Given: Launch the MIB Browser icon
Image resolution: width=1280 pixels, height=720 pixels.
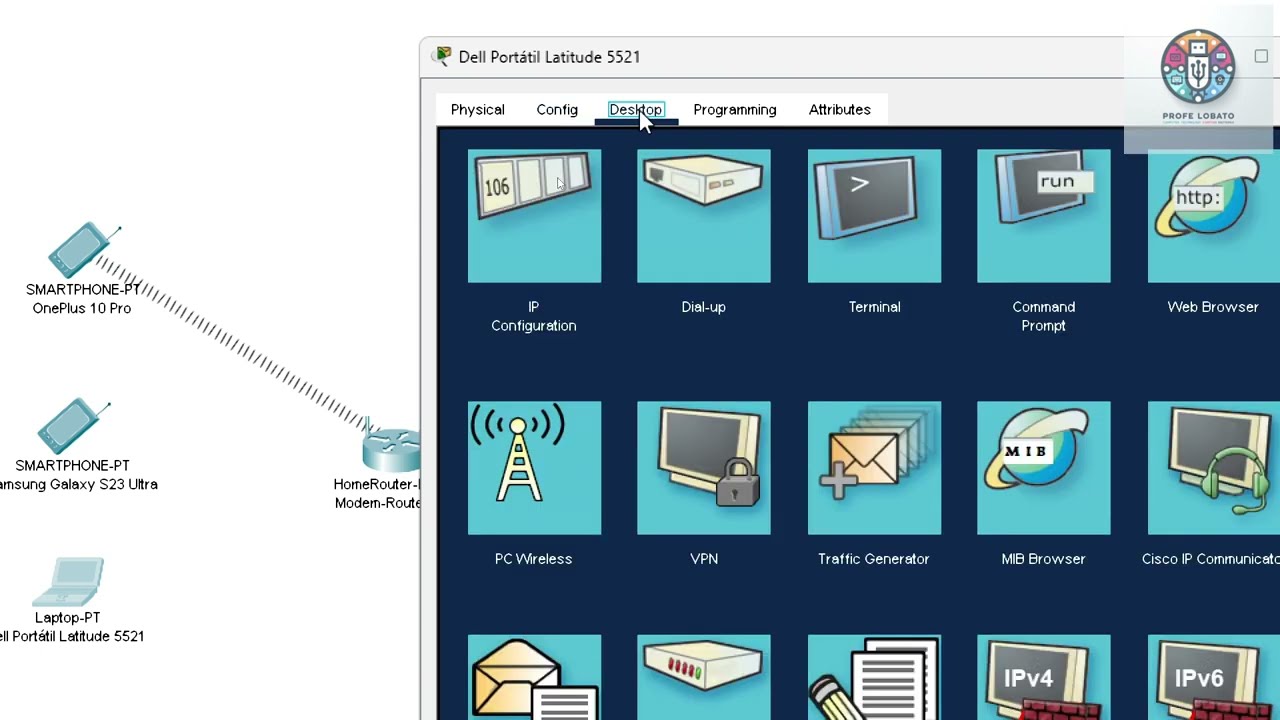Looking at the screenshot, I should [1043, 468].
